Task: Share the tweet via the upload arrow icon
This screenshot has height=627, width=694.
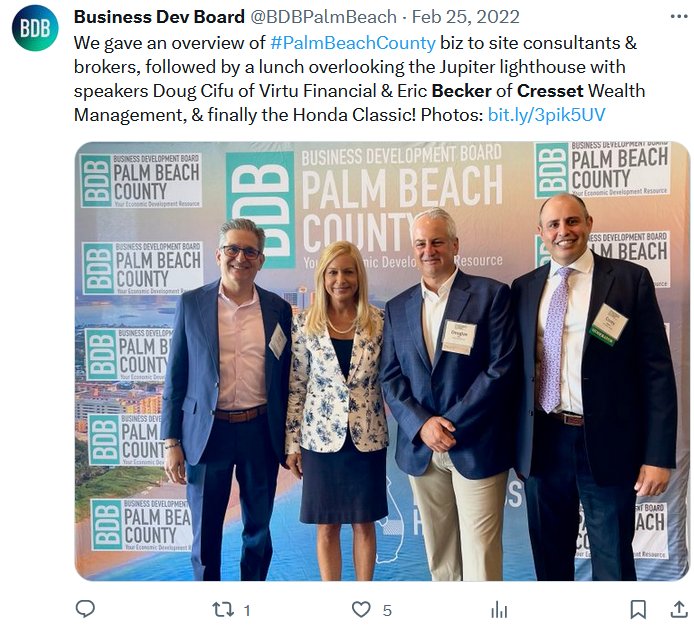Action: point(679,609)
